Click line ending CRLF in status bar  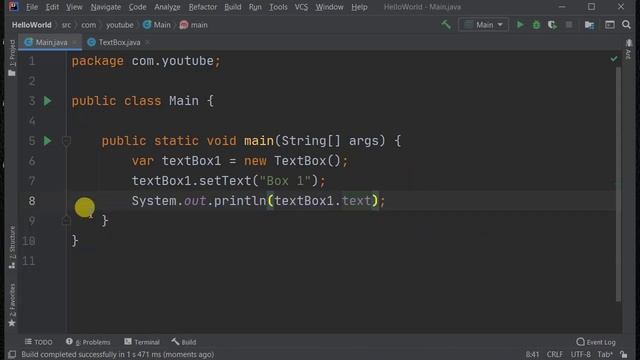(554, 354)
